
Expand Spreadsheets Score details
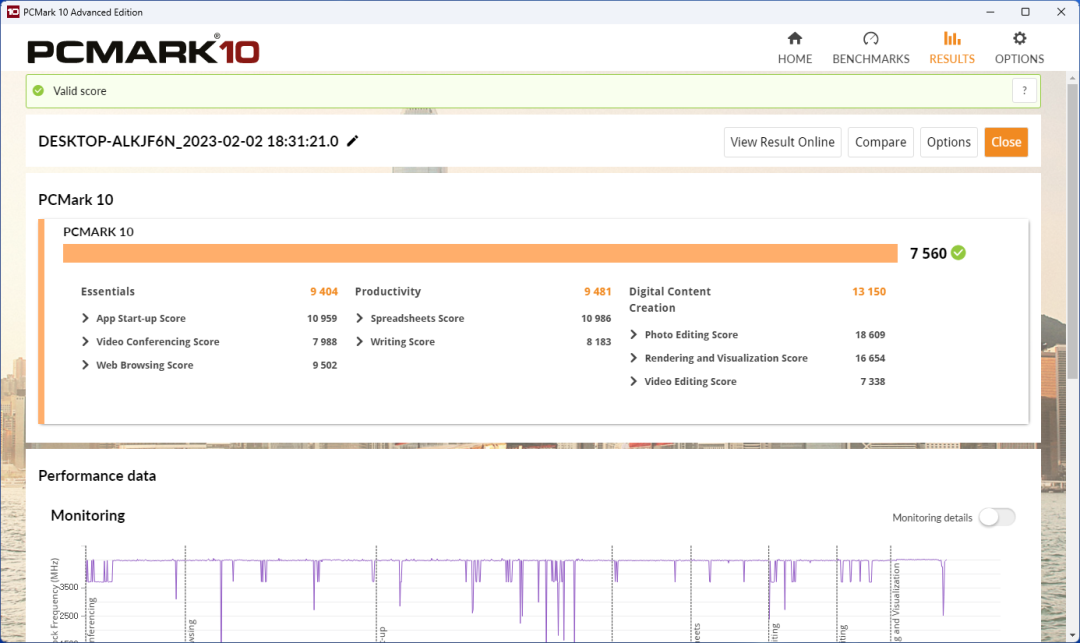tap(360, 318)
